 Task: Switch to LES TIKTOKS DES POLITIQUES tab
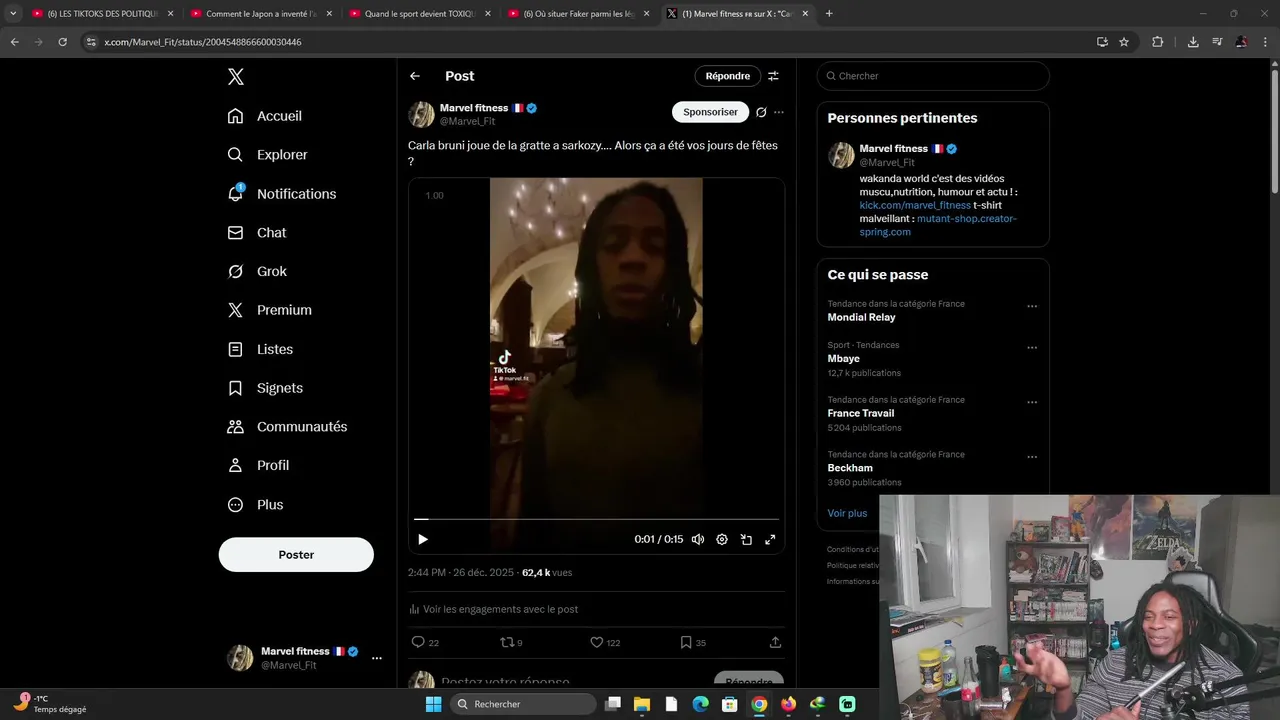(102, 14)
